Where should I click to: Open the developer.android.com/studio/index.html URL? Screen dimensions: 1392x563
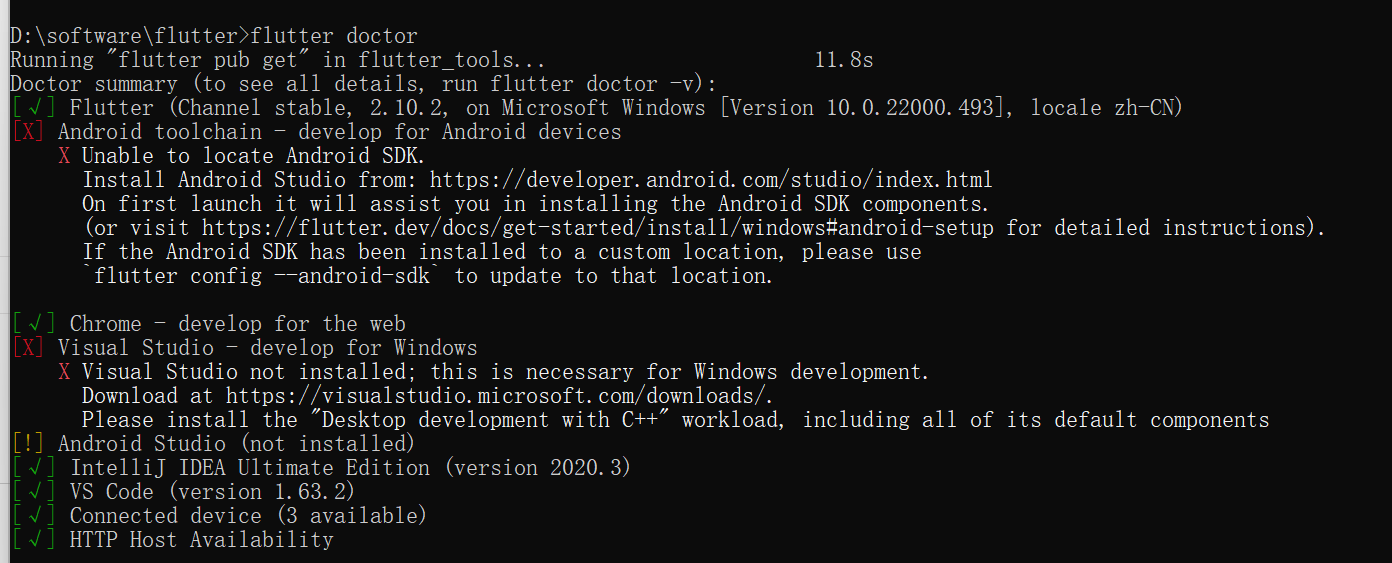pyautogui.click(x=711, y=180)
